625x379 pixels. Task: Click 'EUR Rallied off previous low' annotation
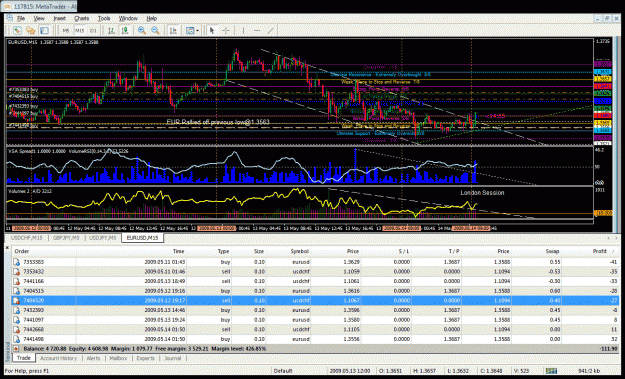click(218, 122)
